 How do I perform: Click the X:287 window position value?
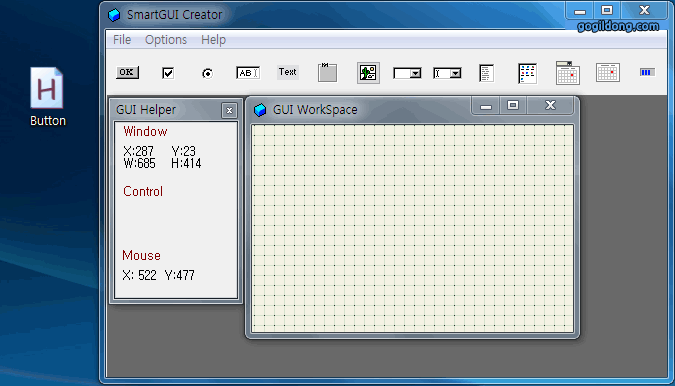point(138,151)
